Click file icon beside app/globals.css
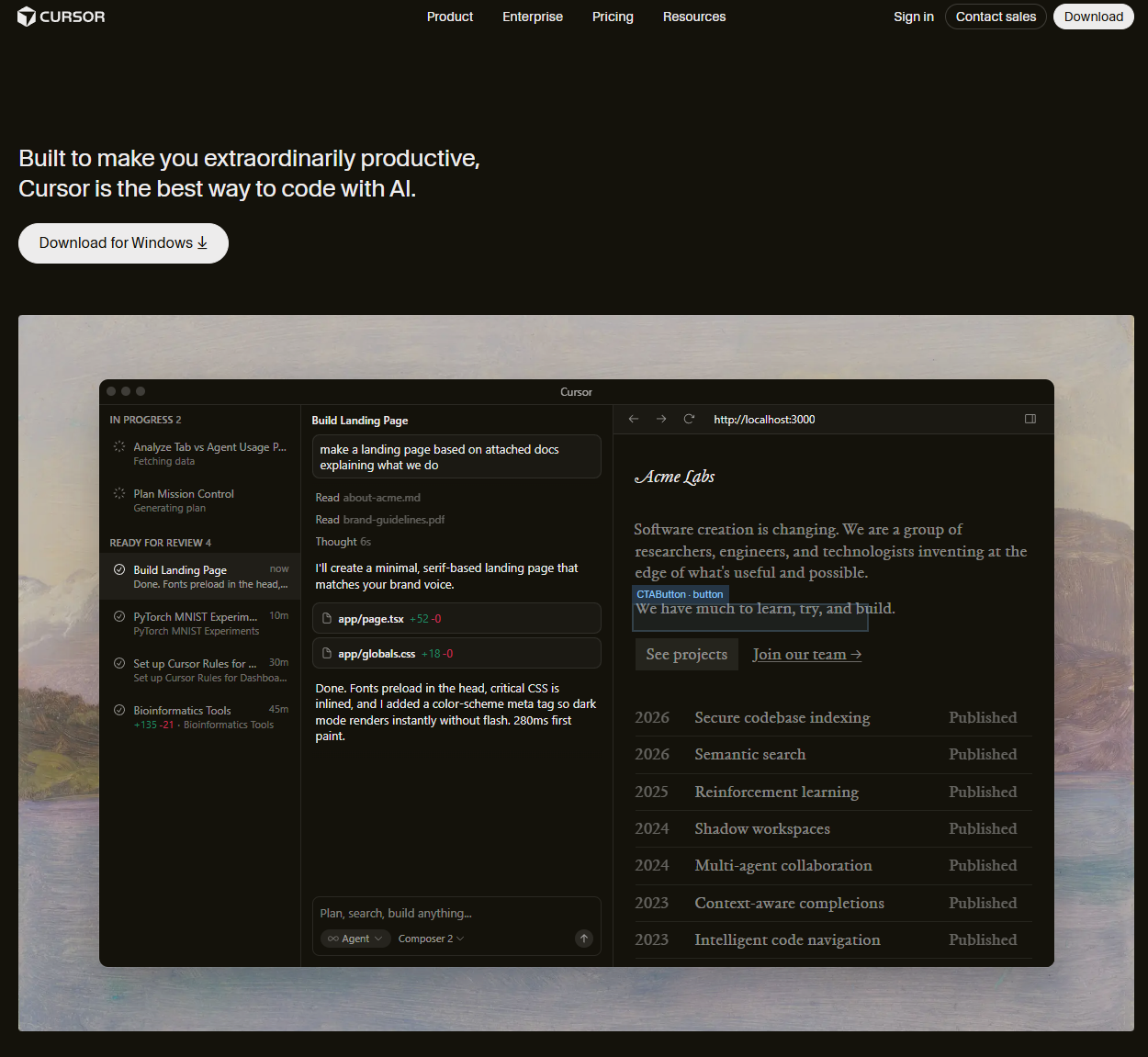 327,654
